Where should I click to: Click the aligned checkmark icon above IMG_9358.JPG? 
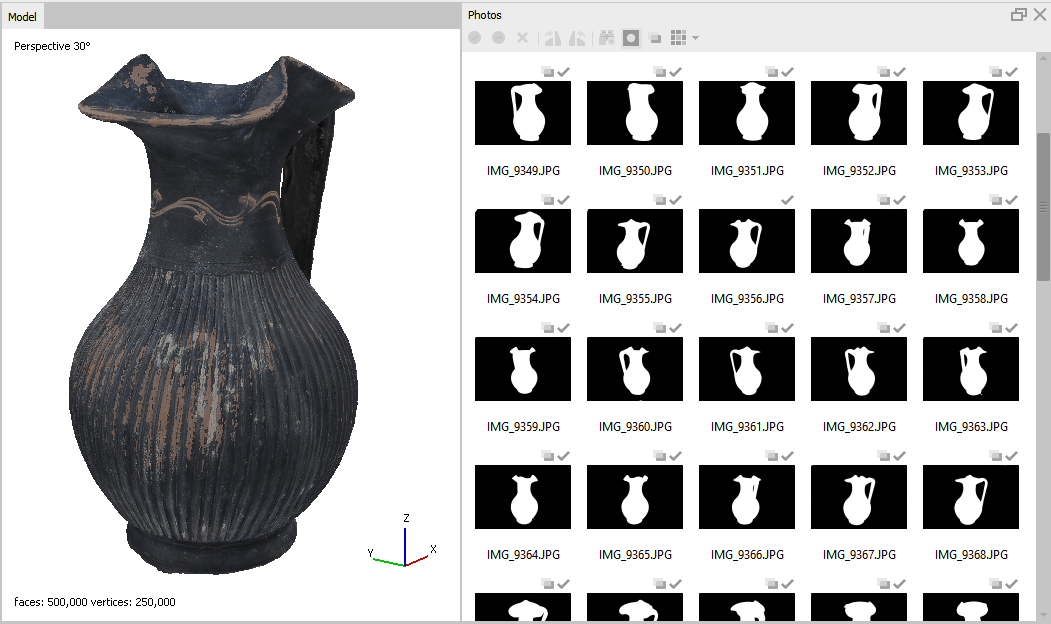(x=1011, y=200)
